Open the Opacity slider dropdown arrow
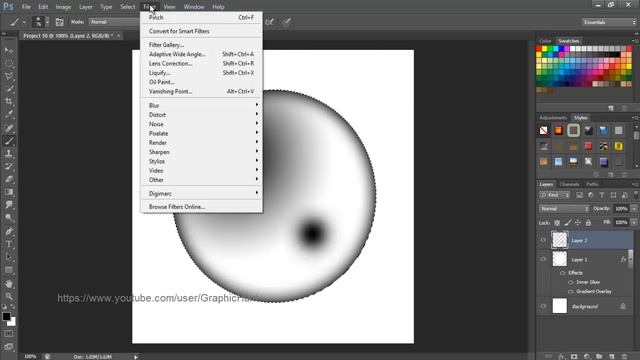This screenshot has width=640, height=360. [x=634, y=209]
